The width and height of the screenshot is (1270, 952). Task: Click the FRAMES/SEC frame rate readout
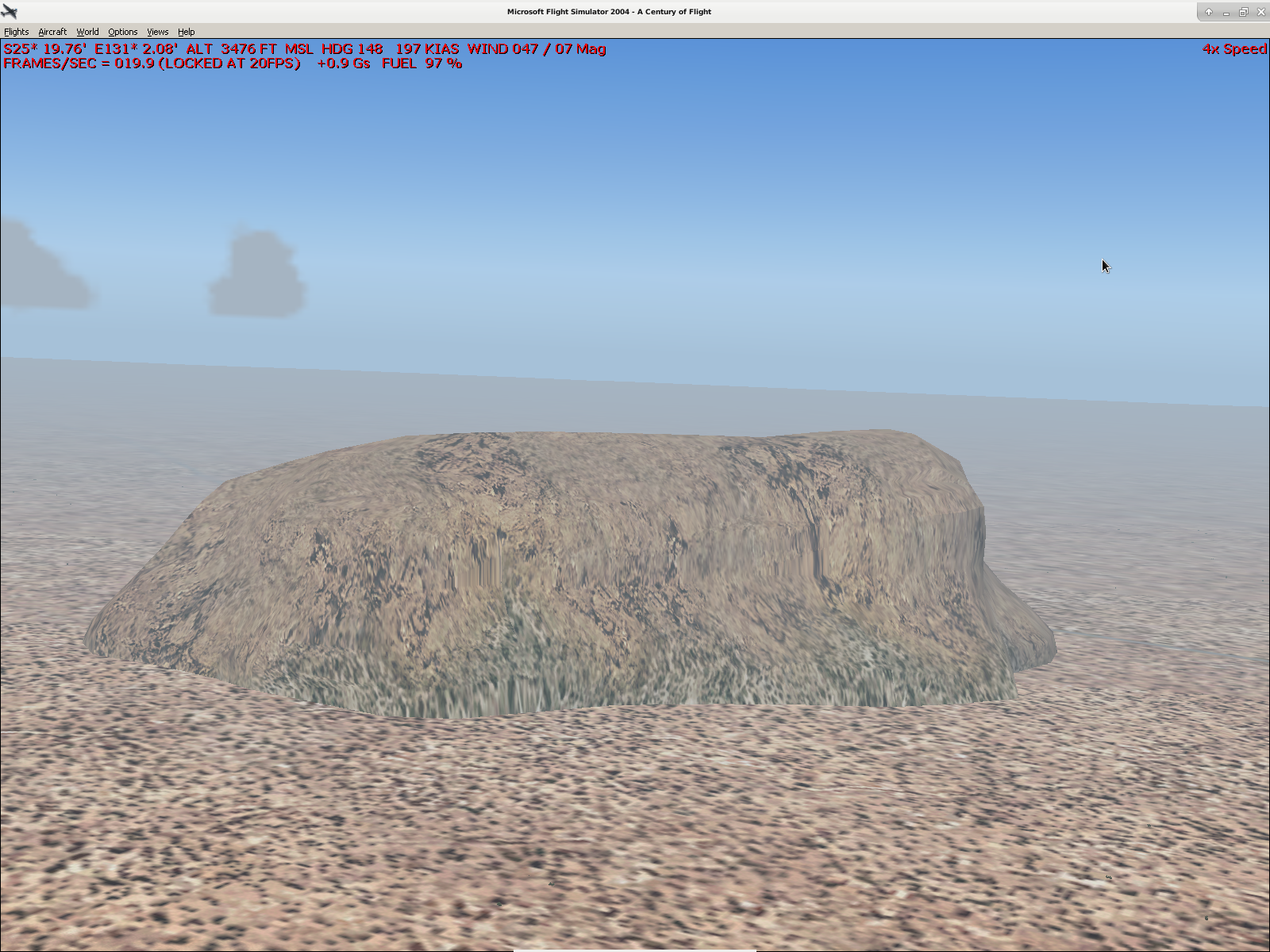(152, 63)
